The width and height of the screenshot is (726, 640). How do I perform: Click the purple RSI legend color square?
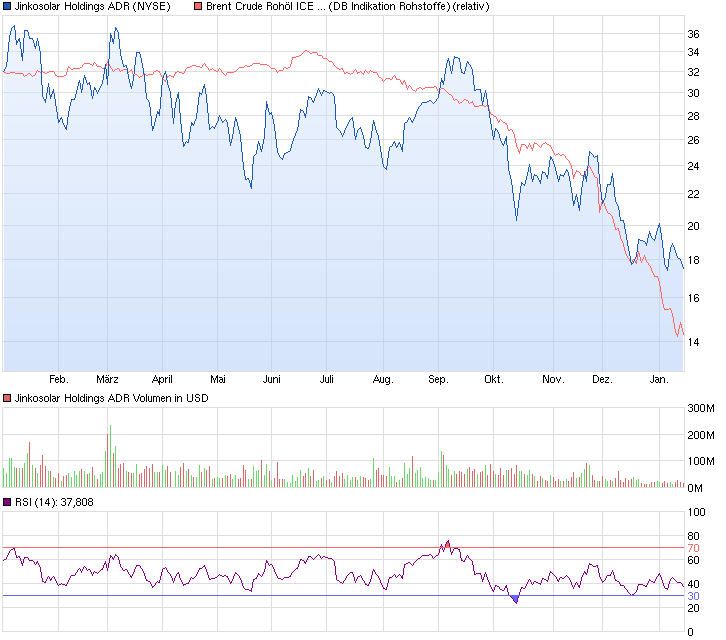point(7,502)
